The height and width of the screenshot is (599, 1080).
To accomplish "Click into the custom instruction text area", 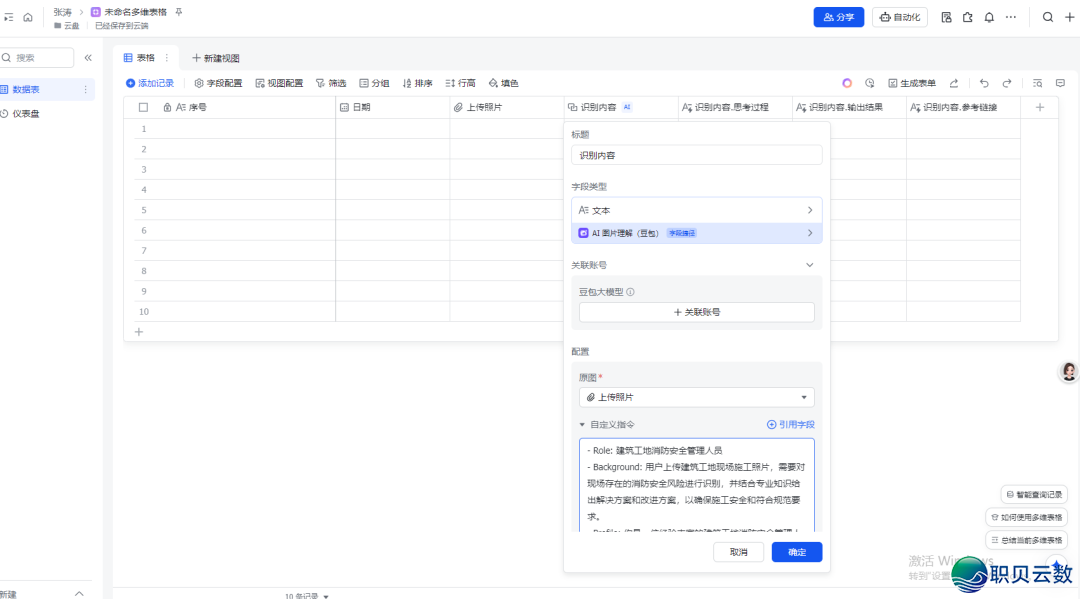I will 696,485.
